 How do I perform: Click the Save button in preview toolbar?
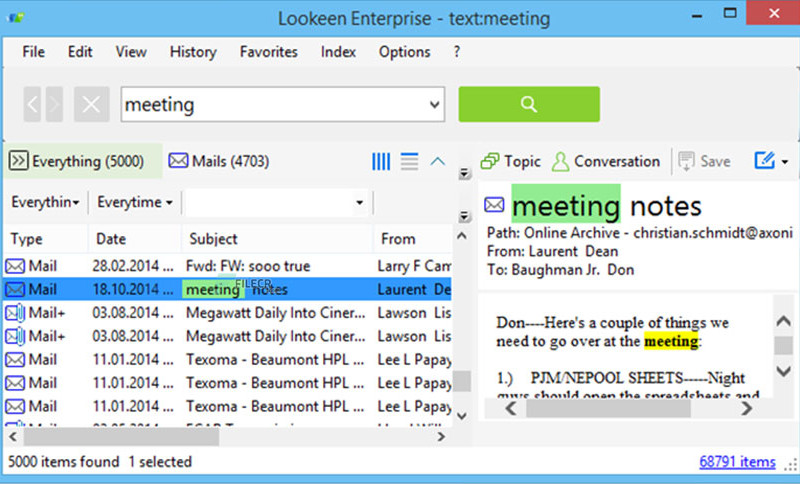coord(705,162)
